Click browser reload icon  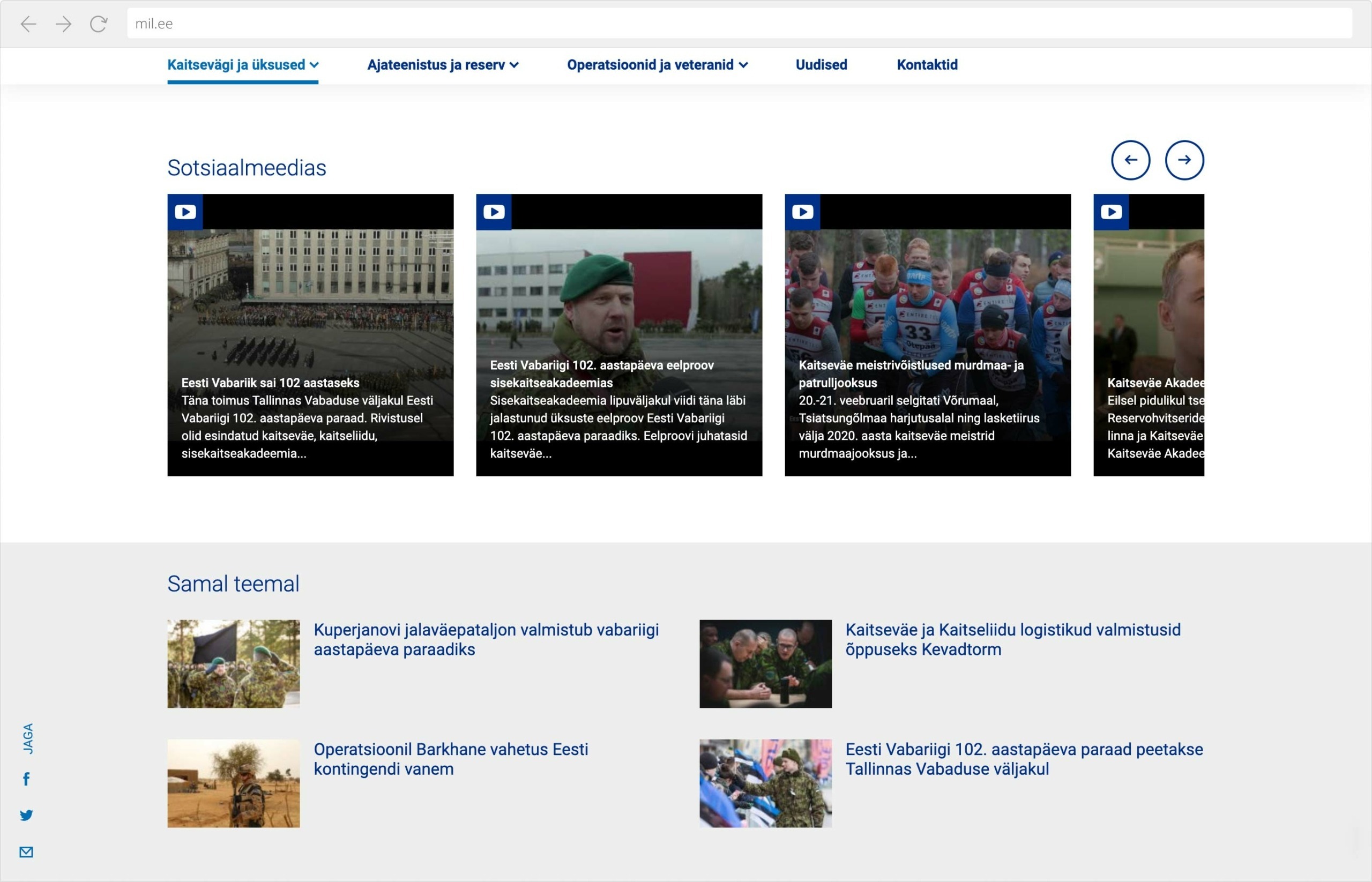point(99,24)
